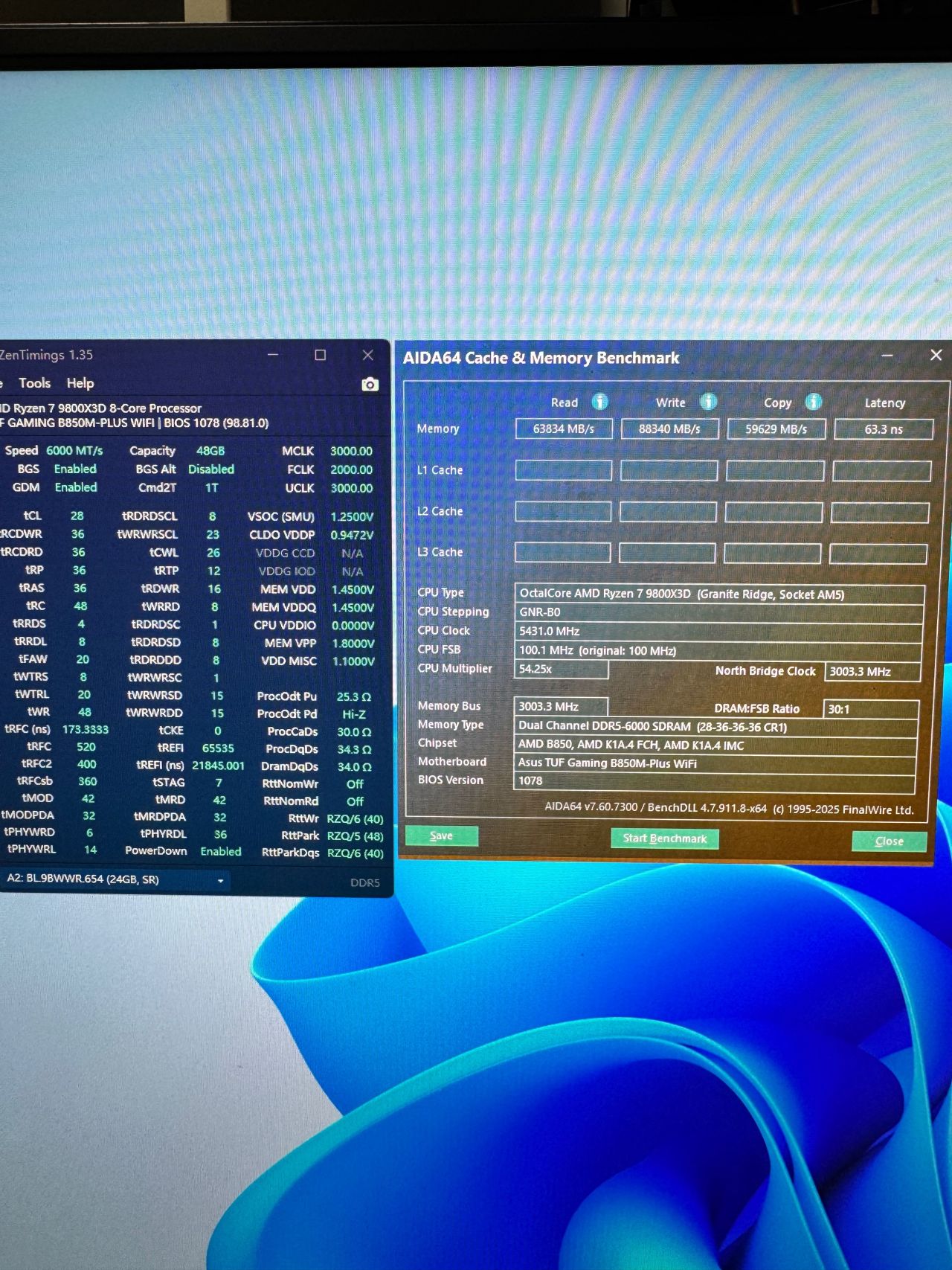Click the VSOC (SMU) value 1.2500V
The width and height of the screenshot is (952, 1270).
[x=353, y=517]
